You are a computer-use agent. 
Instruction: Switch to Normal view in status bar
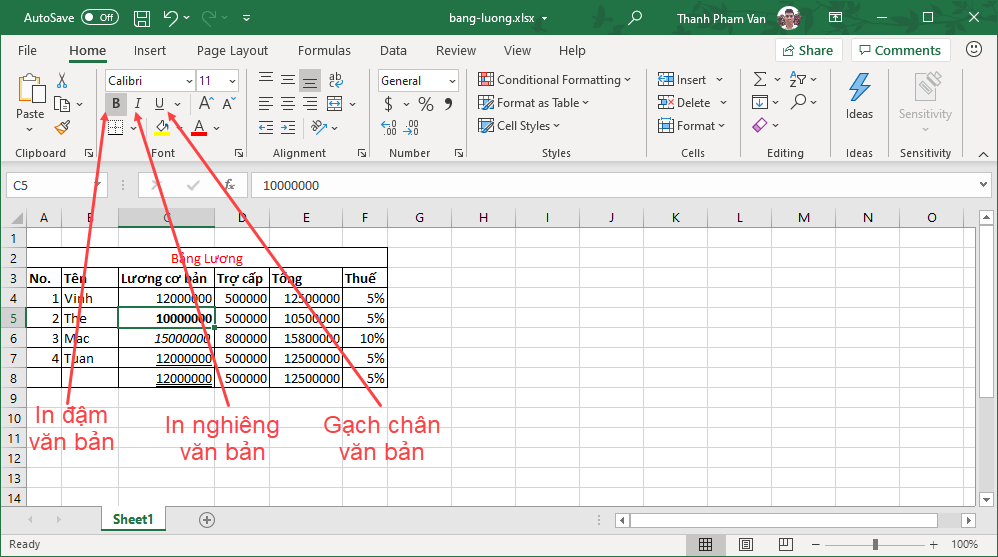pyautogui.click(x=705, y=544)
